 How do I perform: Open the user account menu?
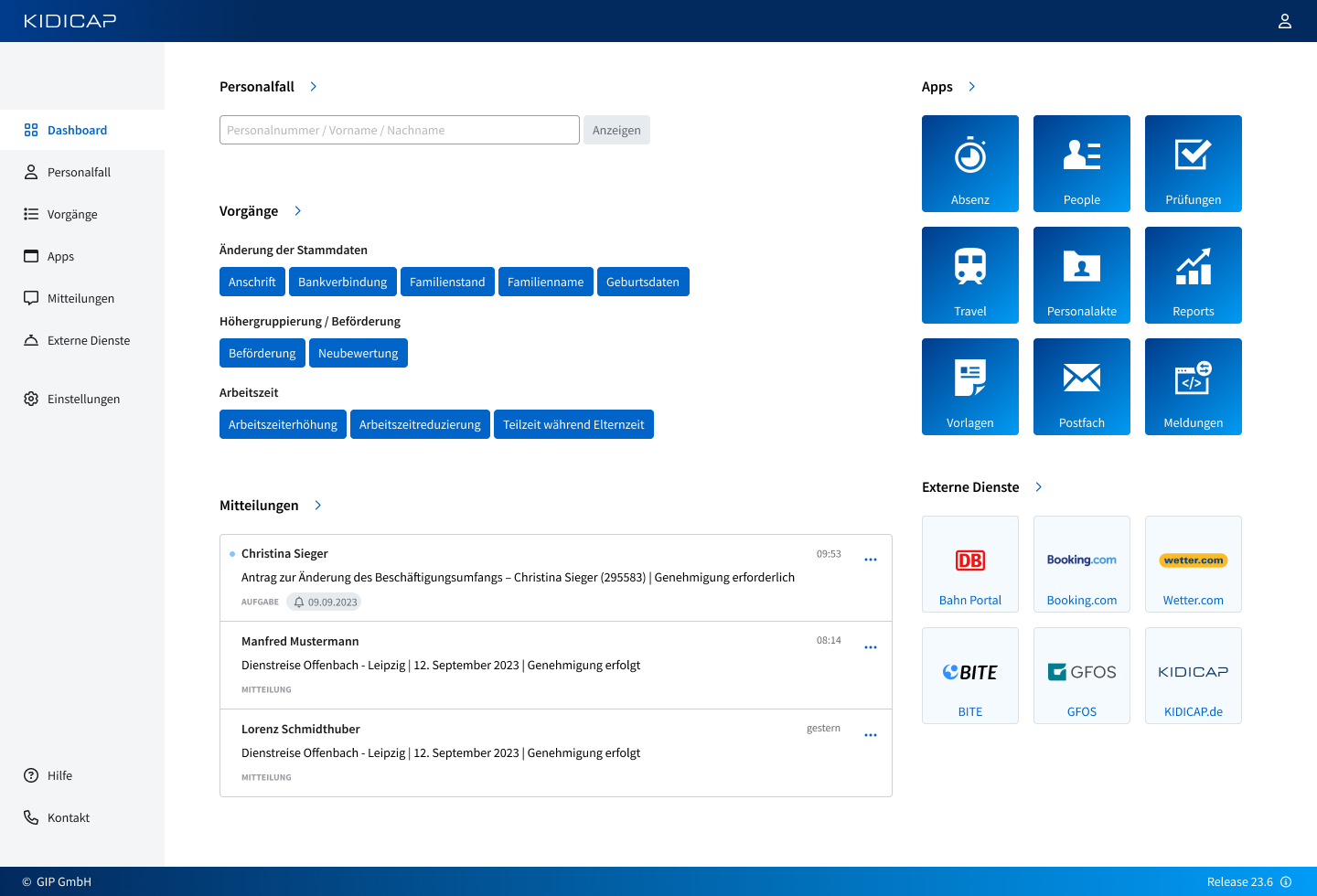[x=1284, y=20]
